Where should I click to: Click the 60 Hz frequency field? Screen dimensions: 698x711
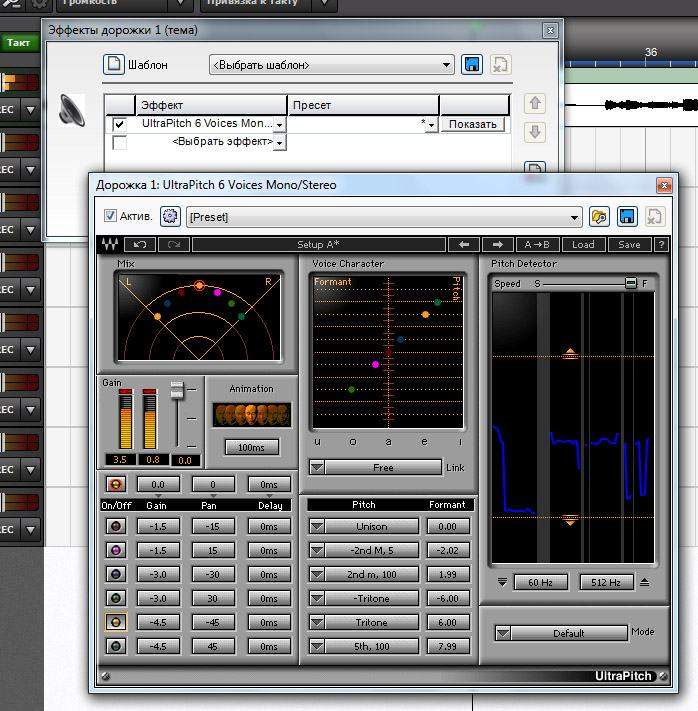click(x=540, y=582)
